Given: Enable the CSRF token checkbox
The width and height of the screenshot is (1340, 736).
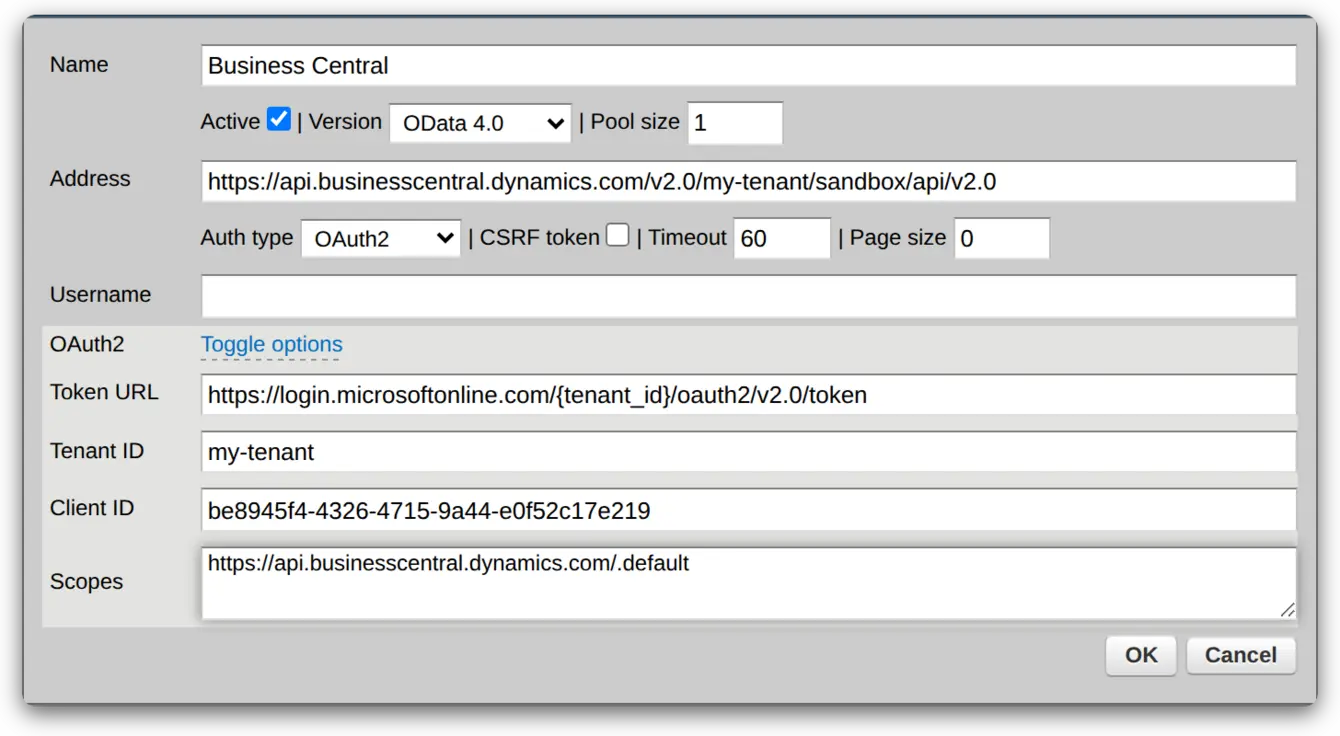Looking at the screenshot, I should pos(618,235).
